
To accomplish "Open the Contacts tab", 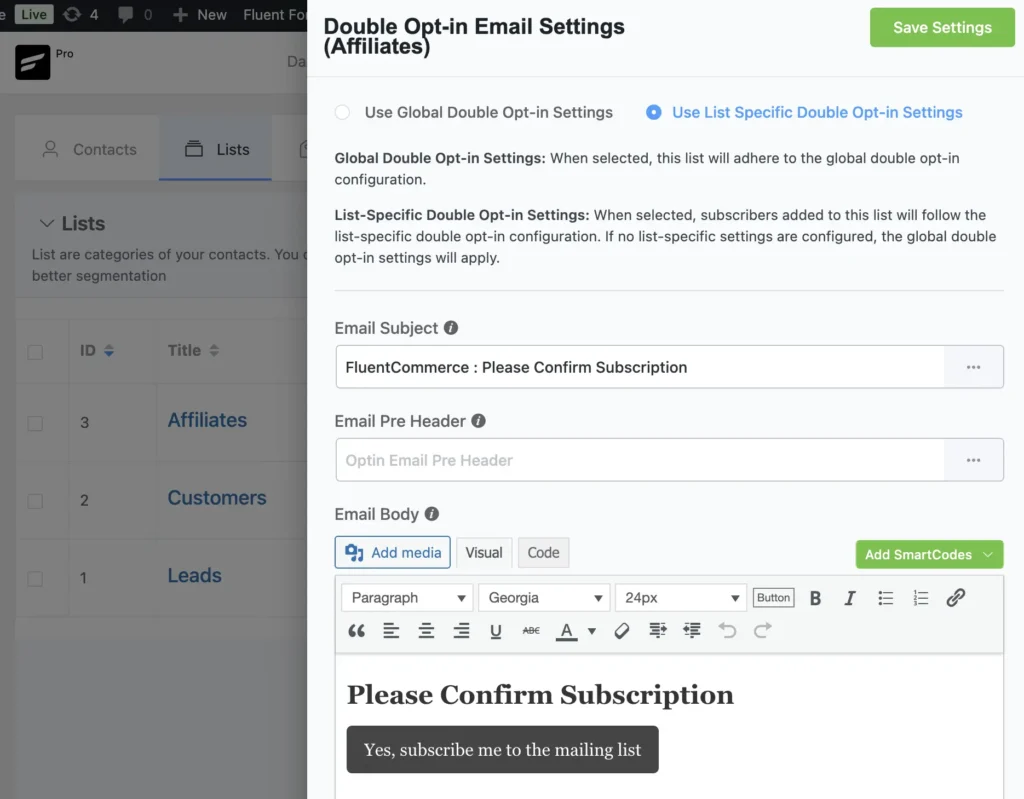I will (x=89, y=150).
